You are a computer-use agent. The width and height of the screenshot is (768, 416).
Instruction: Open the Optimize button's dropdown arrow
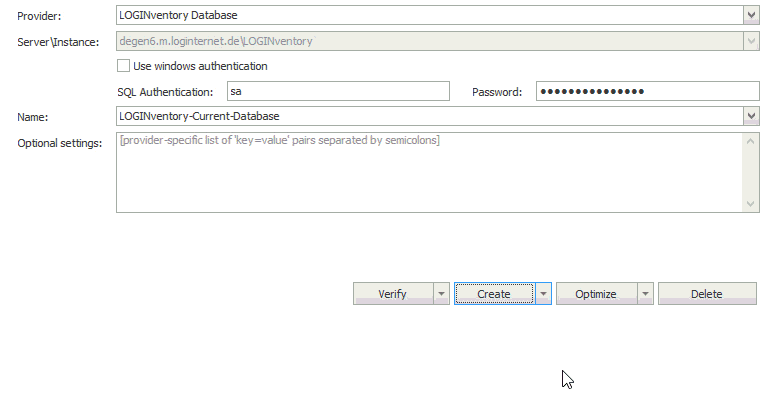[646, 294]
